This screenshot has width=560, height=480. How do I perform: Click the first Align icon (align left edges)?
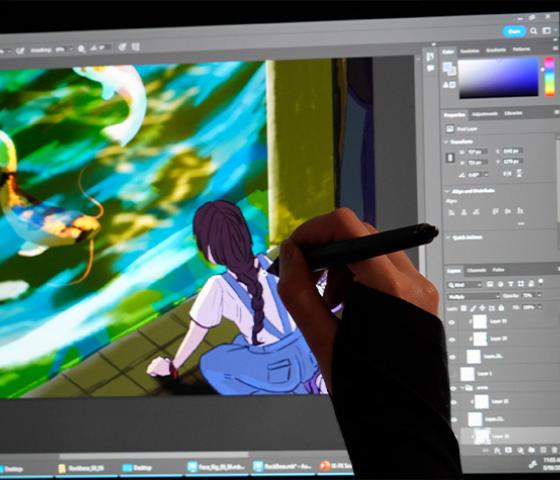(451, 212)
